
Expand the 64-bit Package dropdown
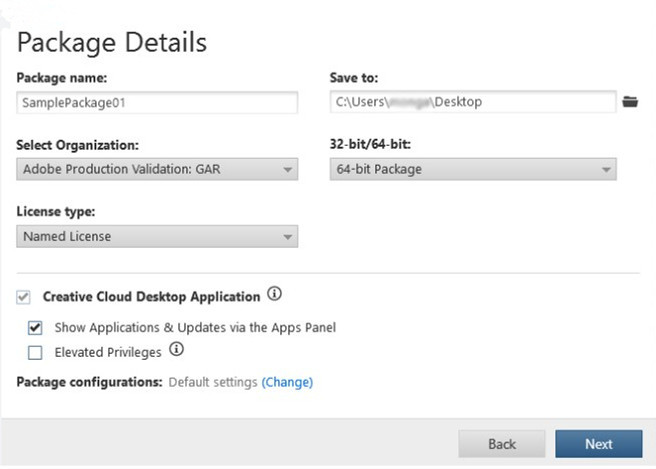(x=472, y=170)
